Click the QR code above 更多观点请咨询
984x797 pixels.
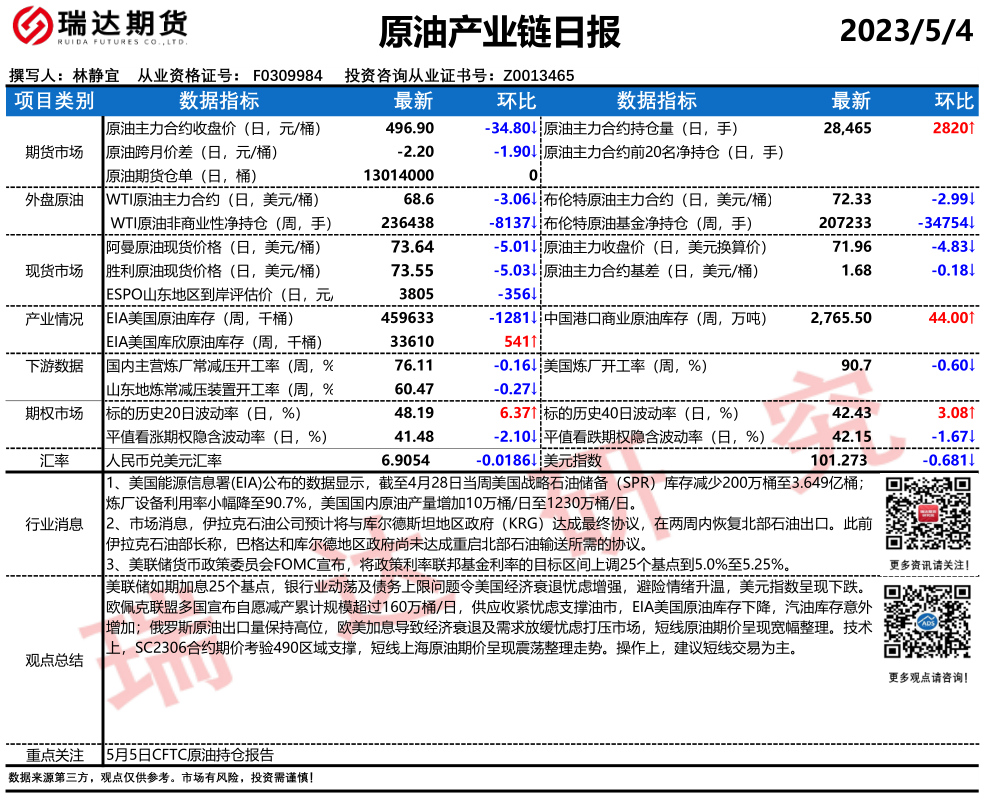pyautogui.click(x=927, y=625)
